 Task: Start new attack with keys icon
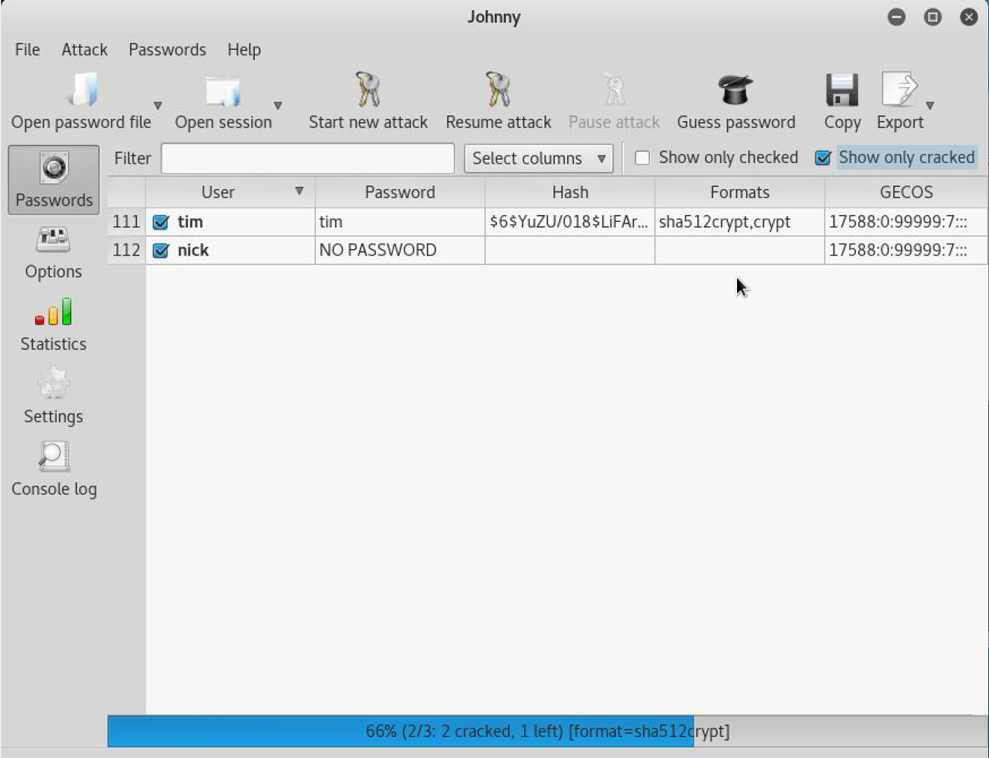pyautogui.click(x=368, y=89)
